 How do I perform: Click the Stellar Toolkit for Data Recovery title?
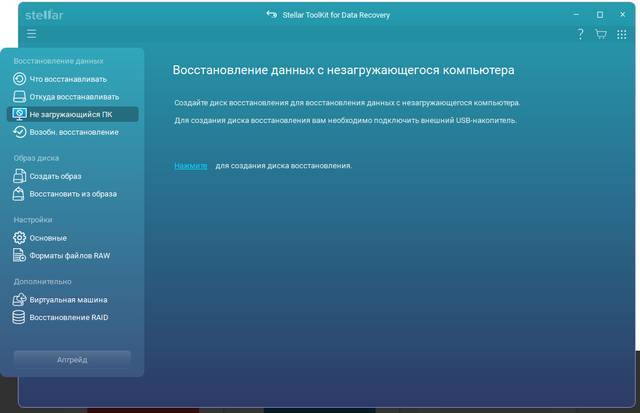[336, 15]
